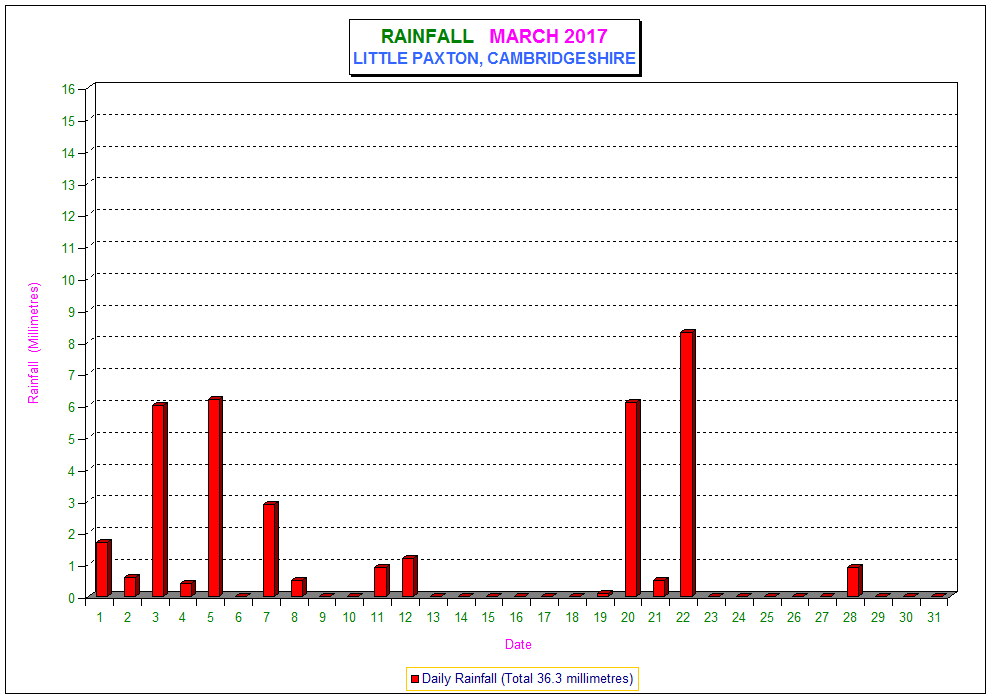This screenshot has height=698, width=991.
Task: Click the red Daily Rainfall legend swatch
Action: pos(415,678)
